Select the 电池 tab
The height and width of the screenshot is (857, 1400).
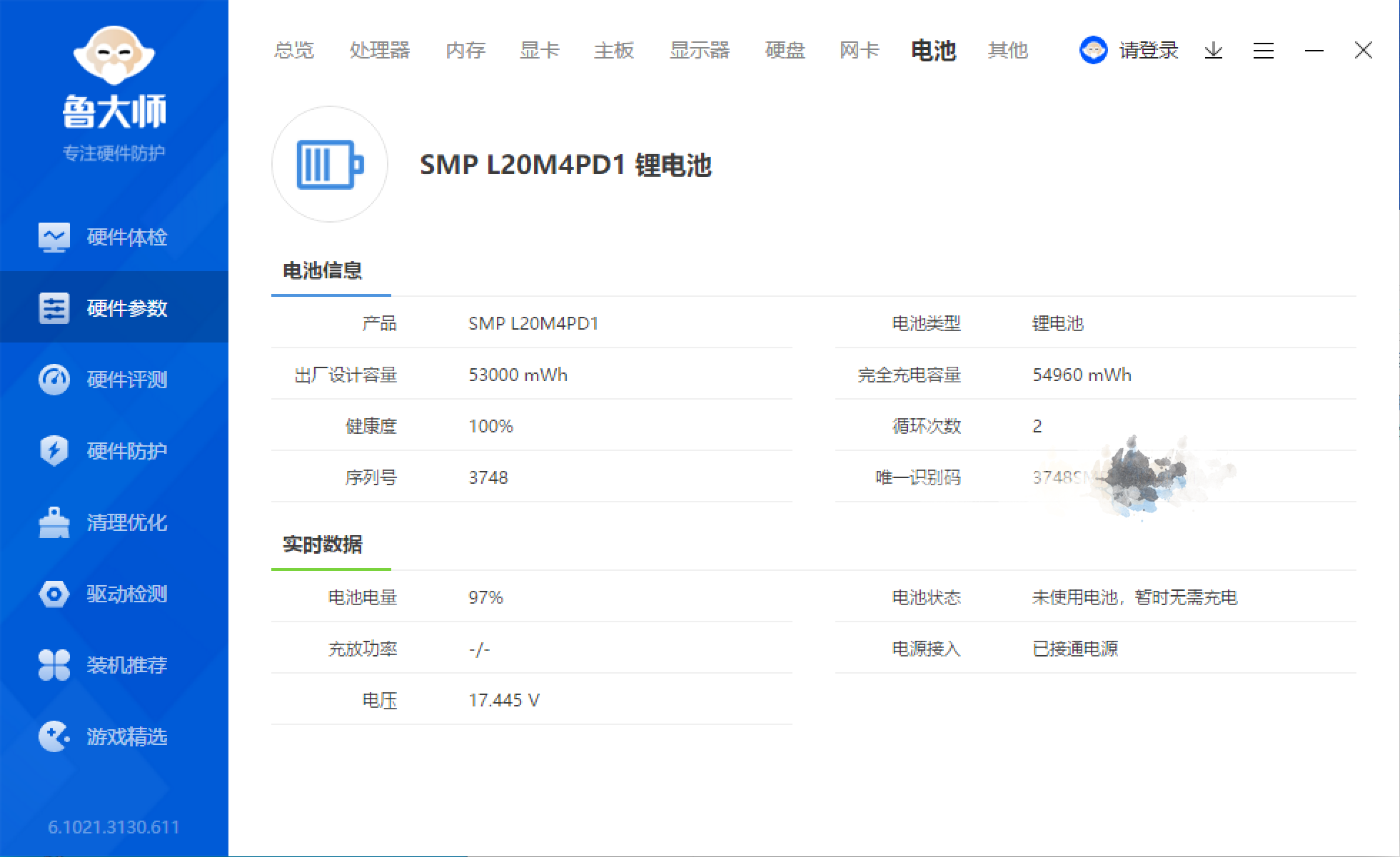coord(934,50)
